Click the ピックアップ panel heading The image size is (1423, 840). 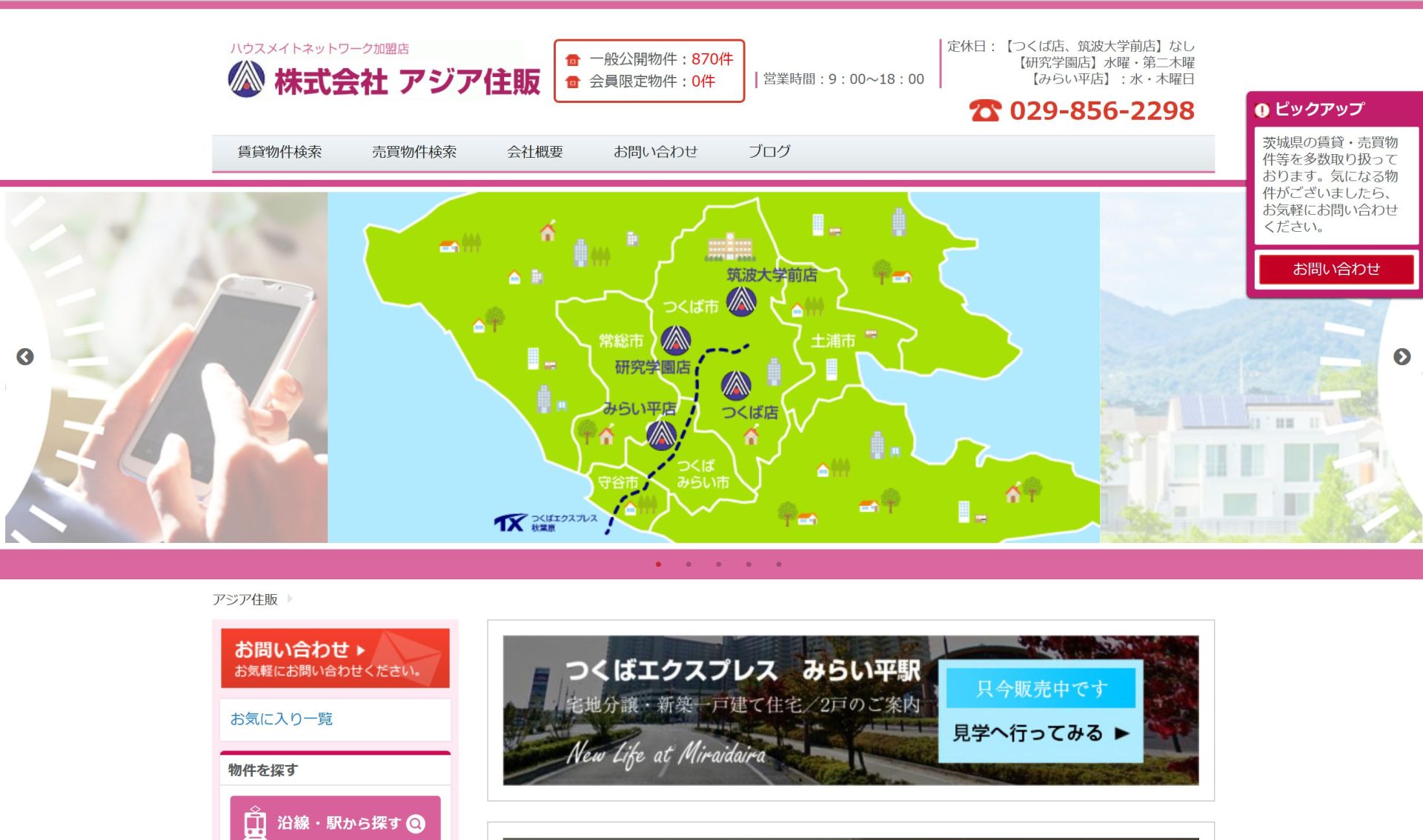click(1319, 110)
